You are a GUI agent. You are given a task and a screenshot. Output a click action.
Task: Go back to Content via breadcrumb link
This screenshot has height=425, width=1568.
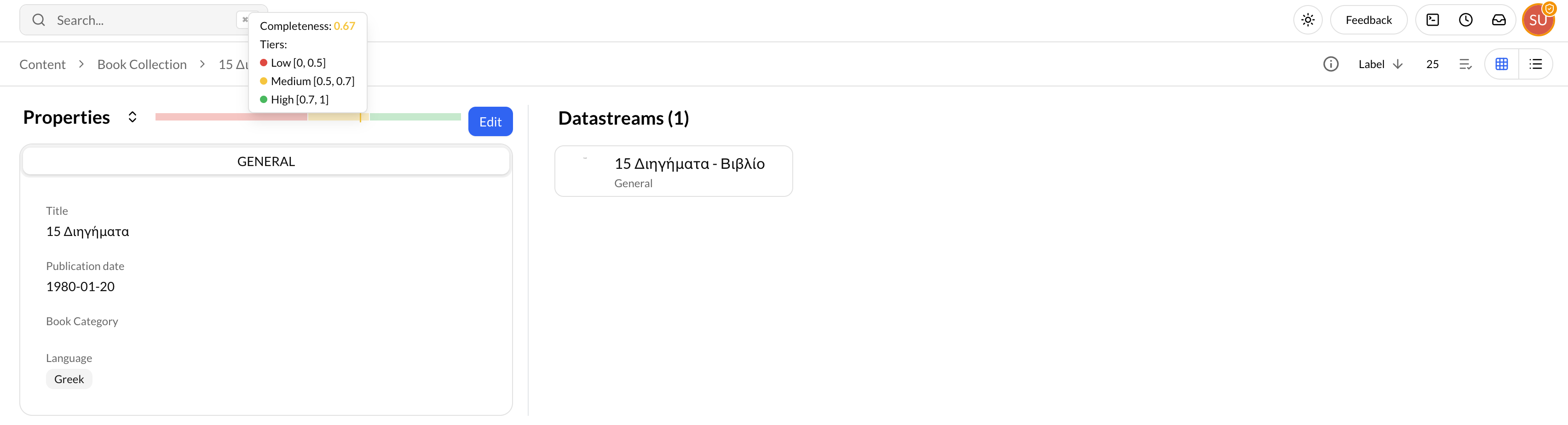(x=42, y=64)
